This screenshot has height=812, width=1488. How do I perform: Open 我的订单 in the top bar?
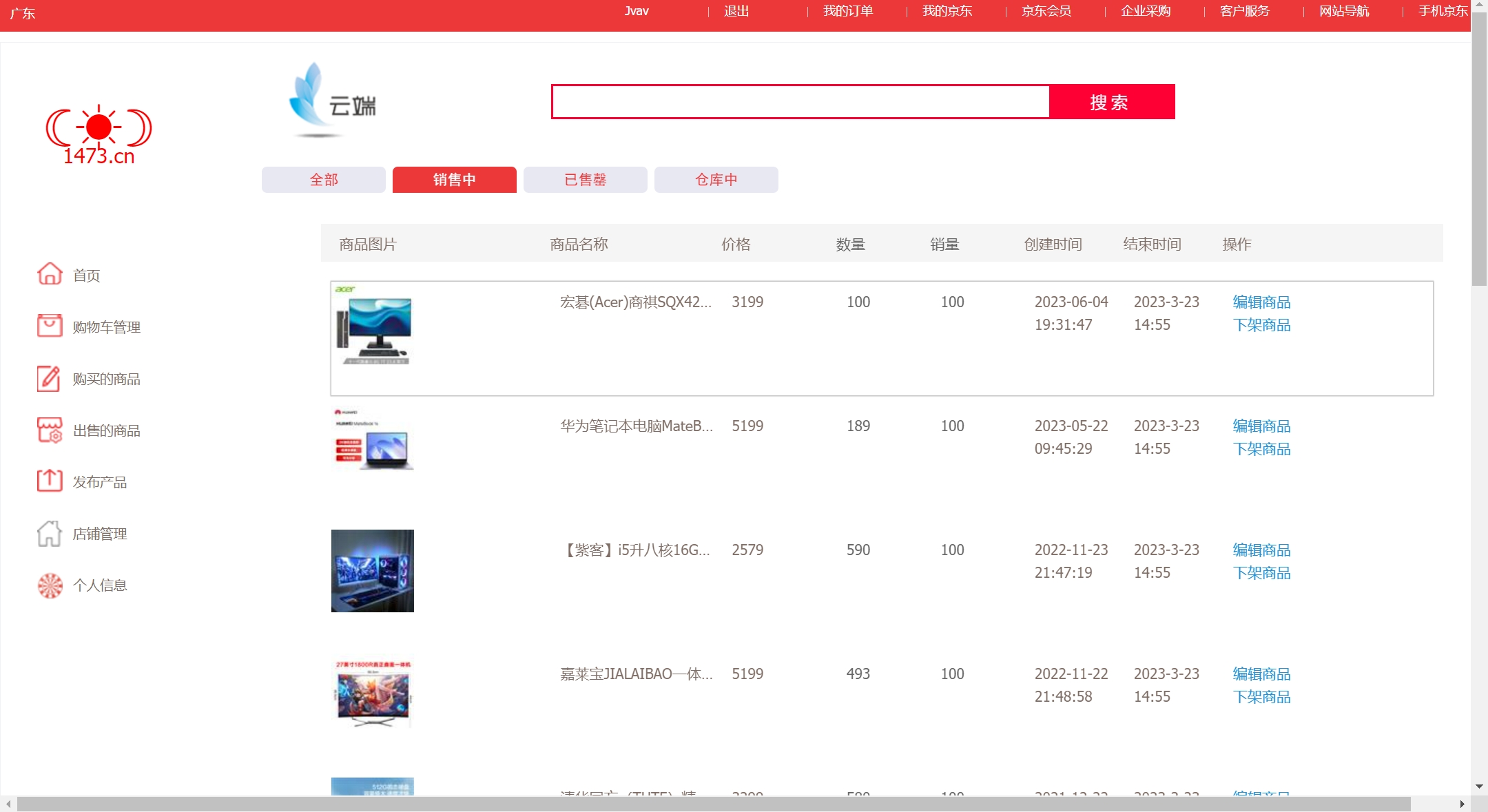pos(848,11)
